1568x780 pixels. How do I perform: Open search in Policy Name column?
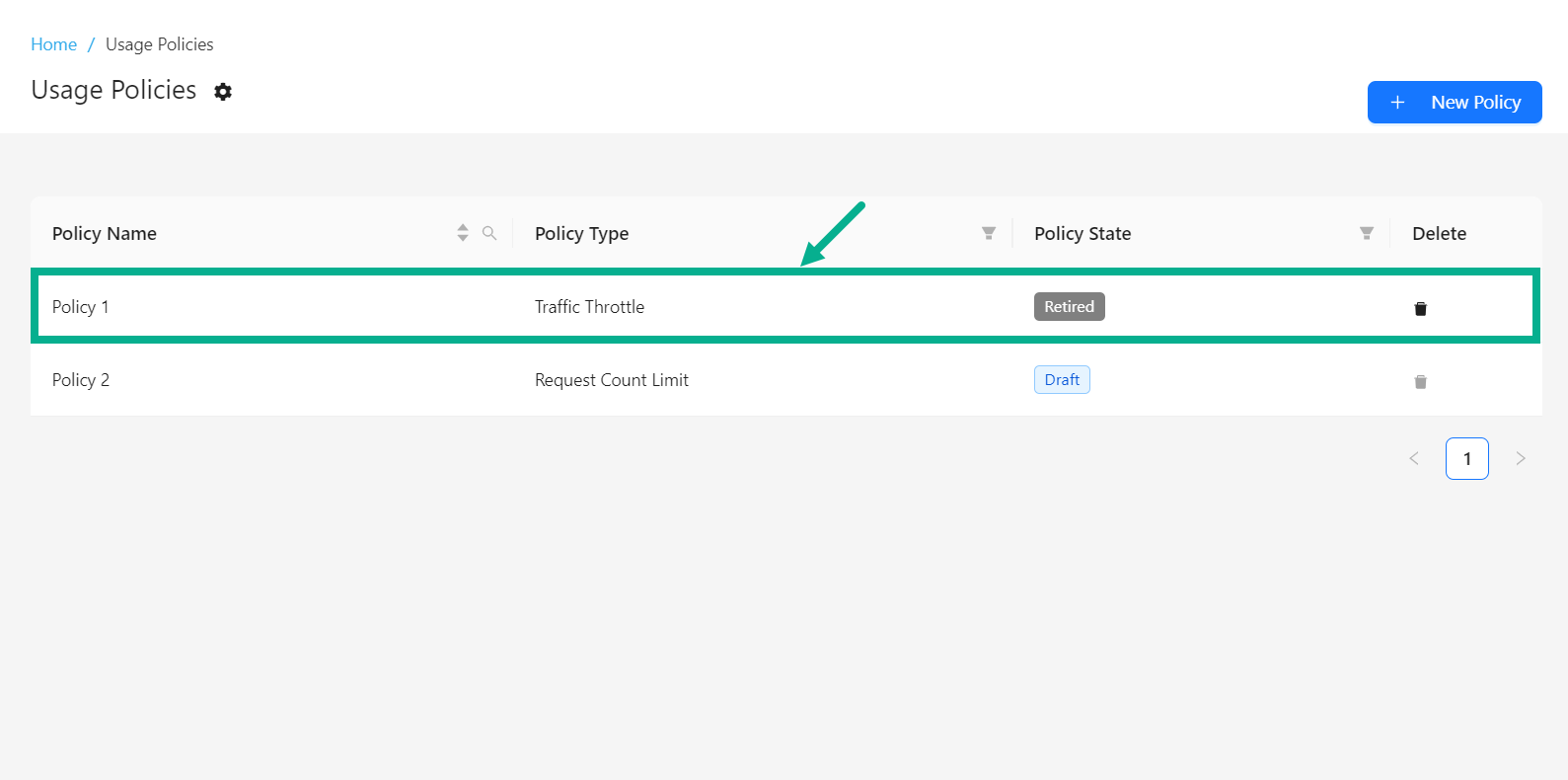click(x=489, y=233)
